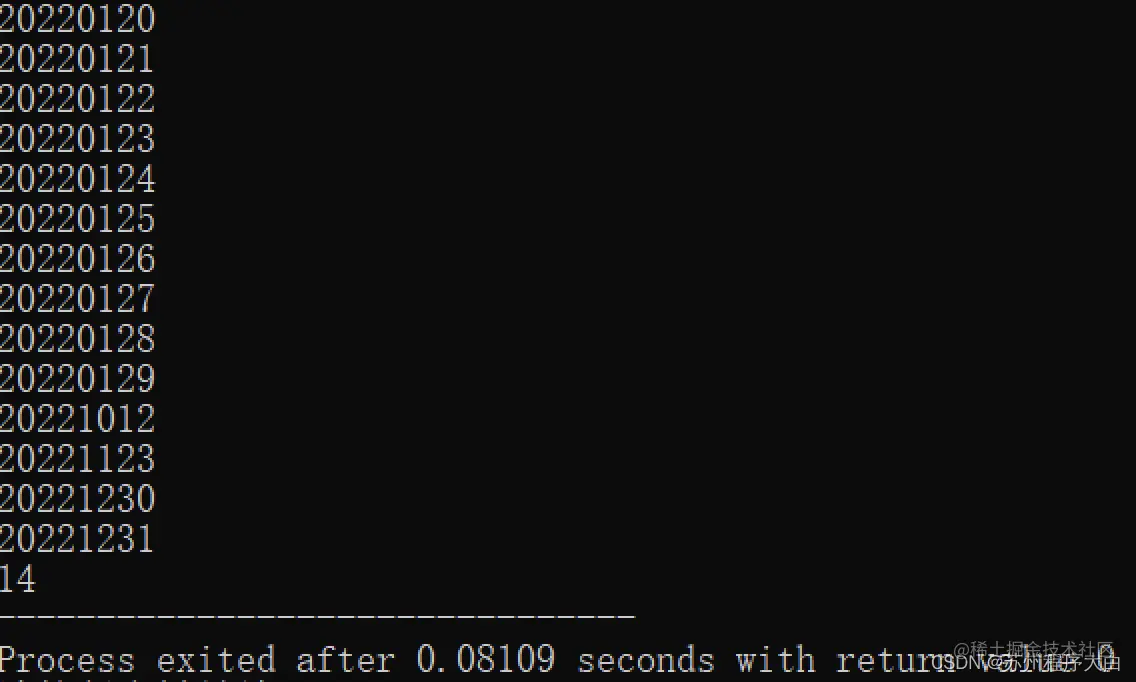Click the 20220128 output line
This screenshot has height=682, width=1136.
[77, 338]
